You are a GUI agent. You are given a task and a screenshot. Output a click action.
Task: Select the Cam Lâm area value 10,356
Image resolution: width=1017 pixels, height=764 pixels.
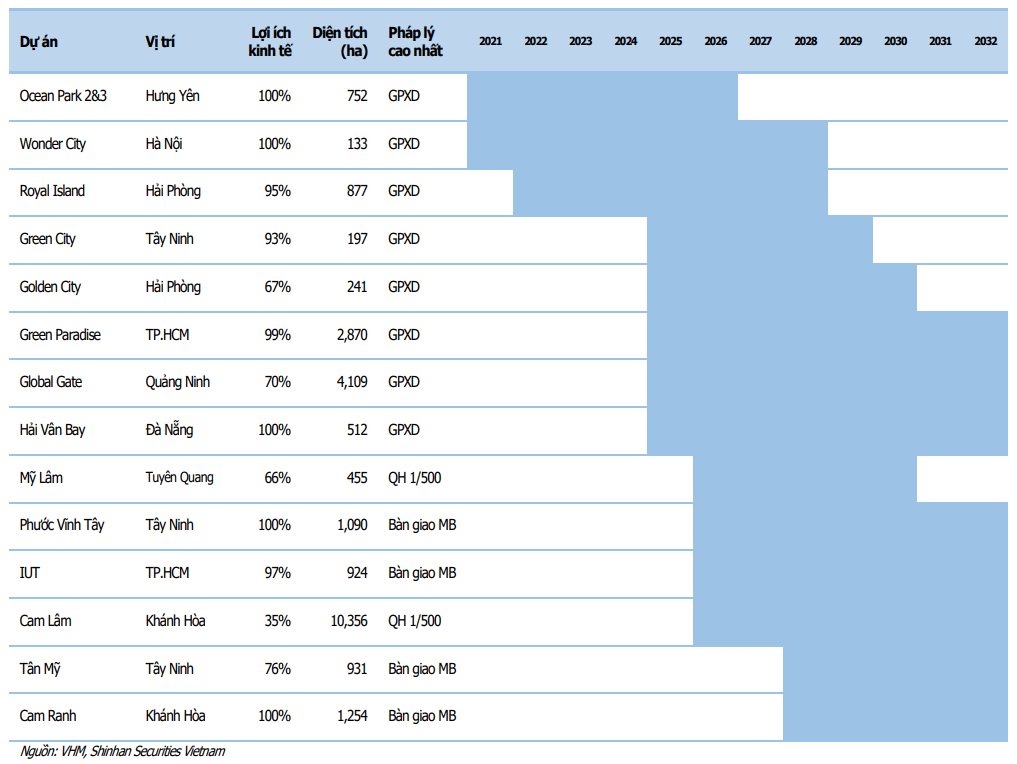point(349,621)
